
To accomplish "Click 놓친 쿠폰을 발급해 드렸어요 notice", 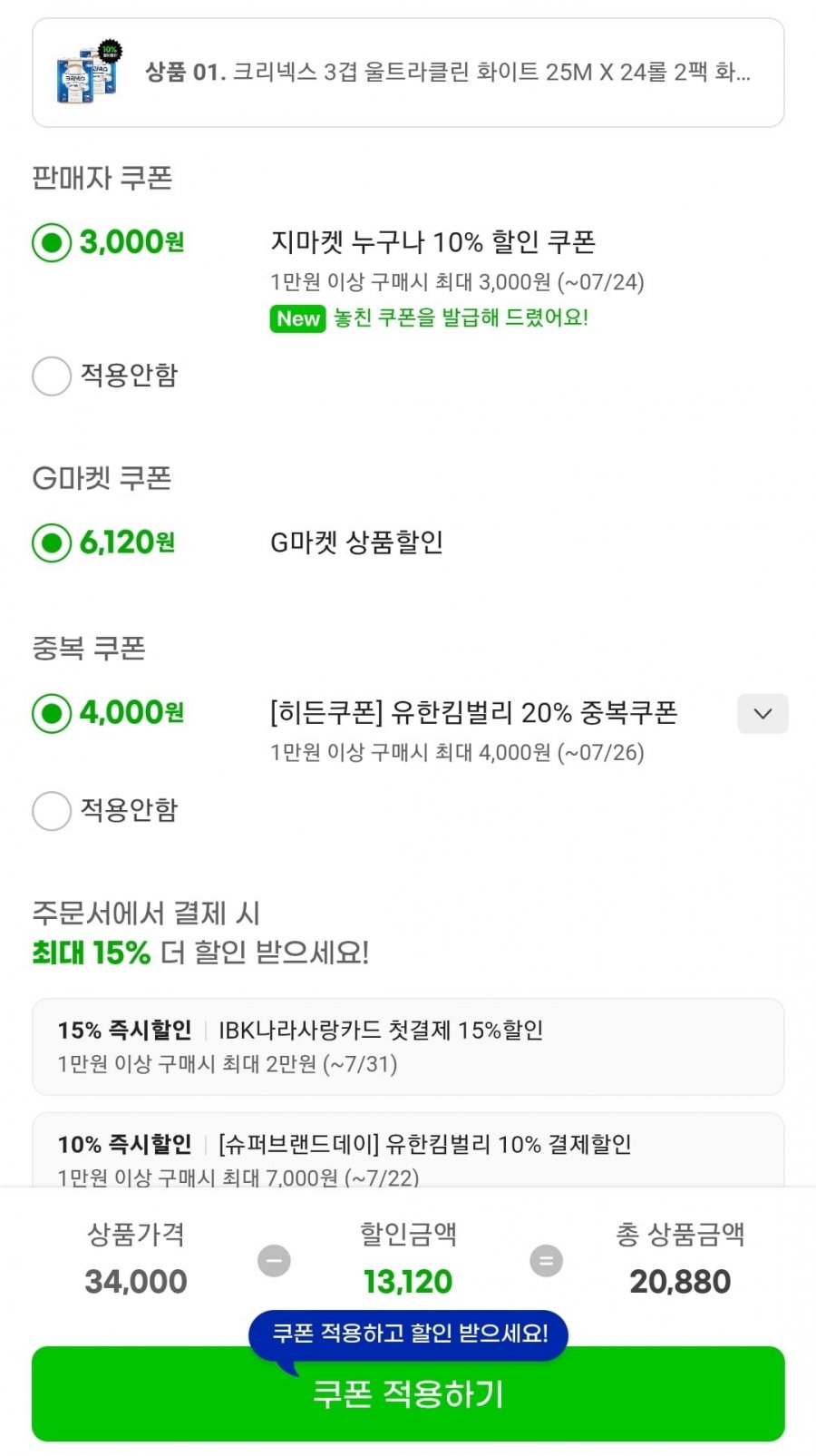I will (x=461, y=318).
